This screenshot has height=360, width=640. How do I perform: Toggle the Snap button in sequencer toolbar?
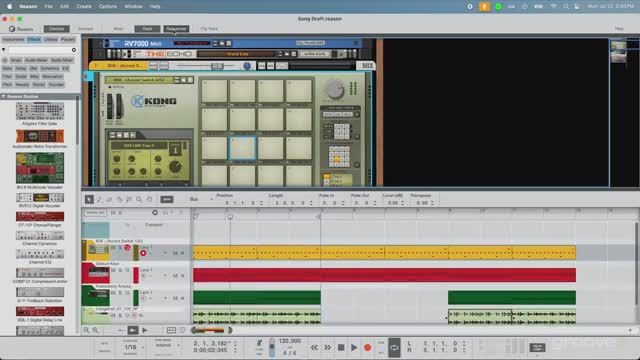pos(167,199)
